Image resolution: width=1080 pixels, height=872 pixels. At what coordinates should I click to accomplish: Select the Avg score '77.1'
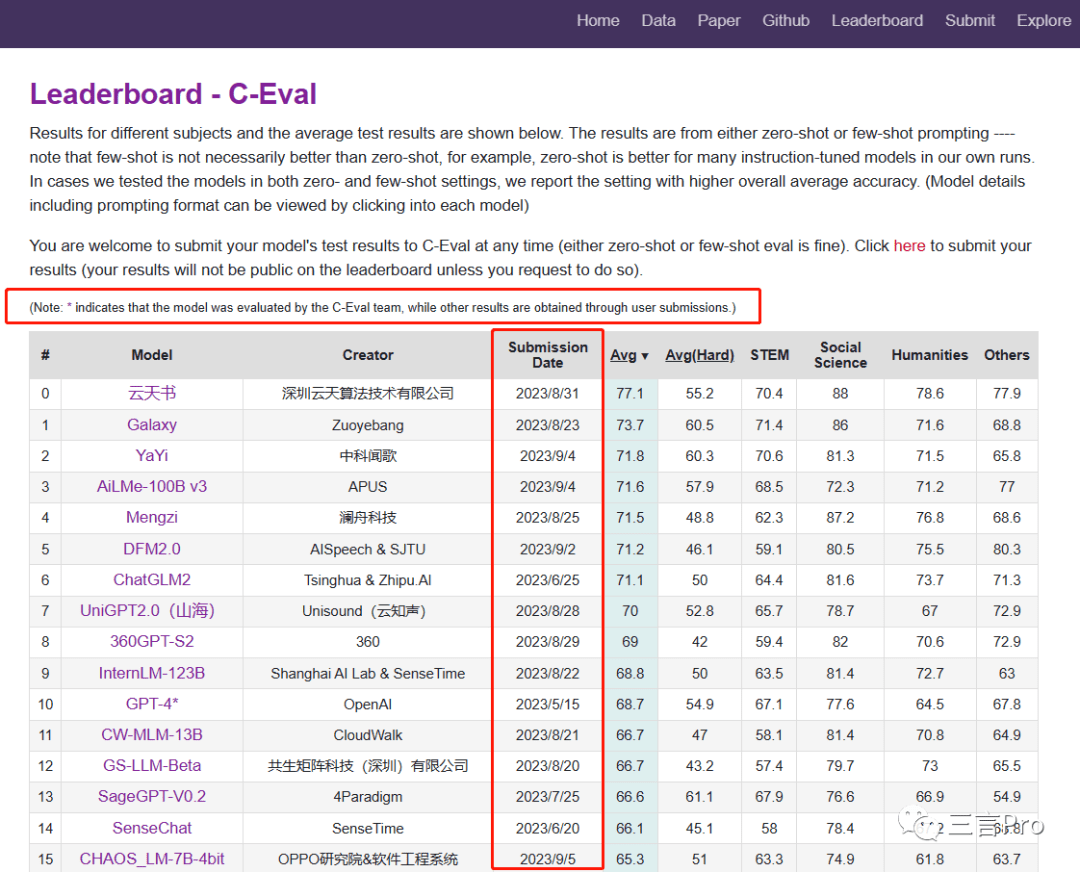pos(630,393)
